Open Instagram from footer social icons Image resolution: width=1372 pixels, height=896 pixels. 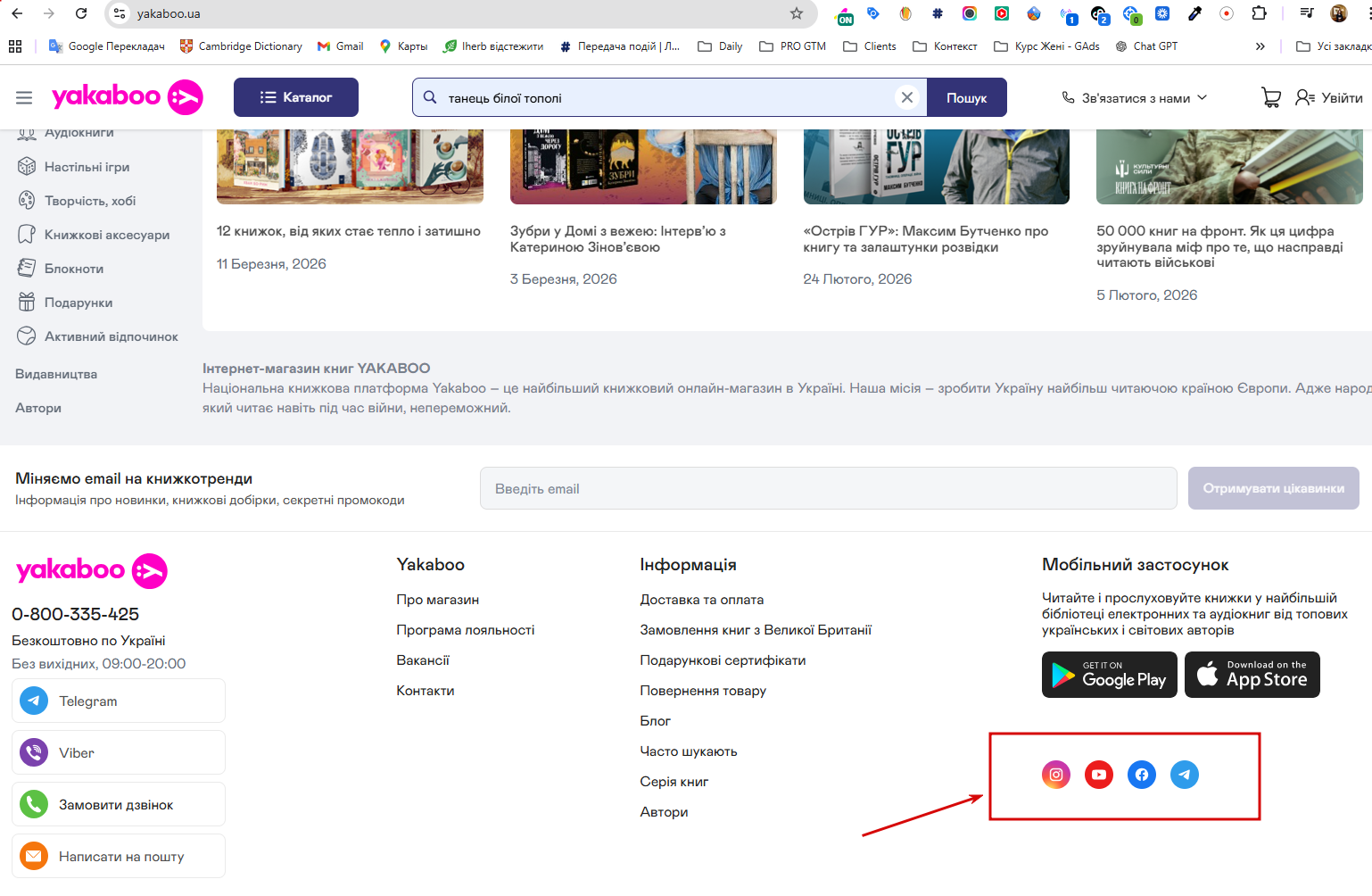click(x=1056, y=775)
